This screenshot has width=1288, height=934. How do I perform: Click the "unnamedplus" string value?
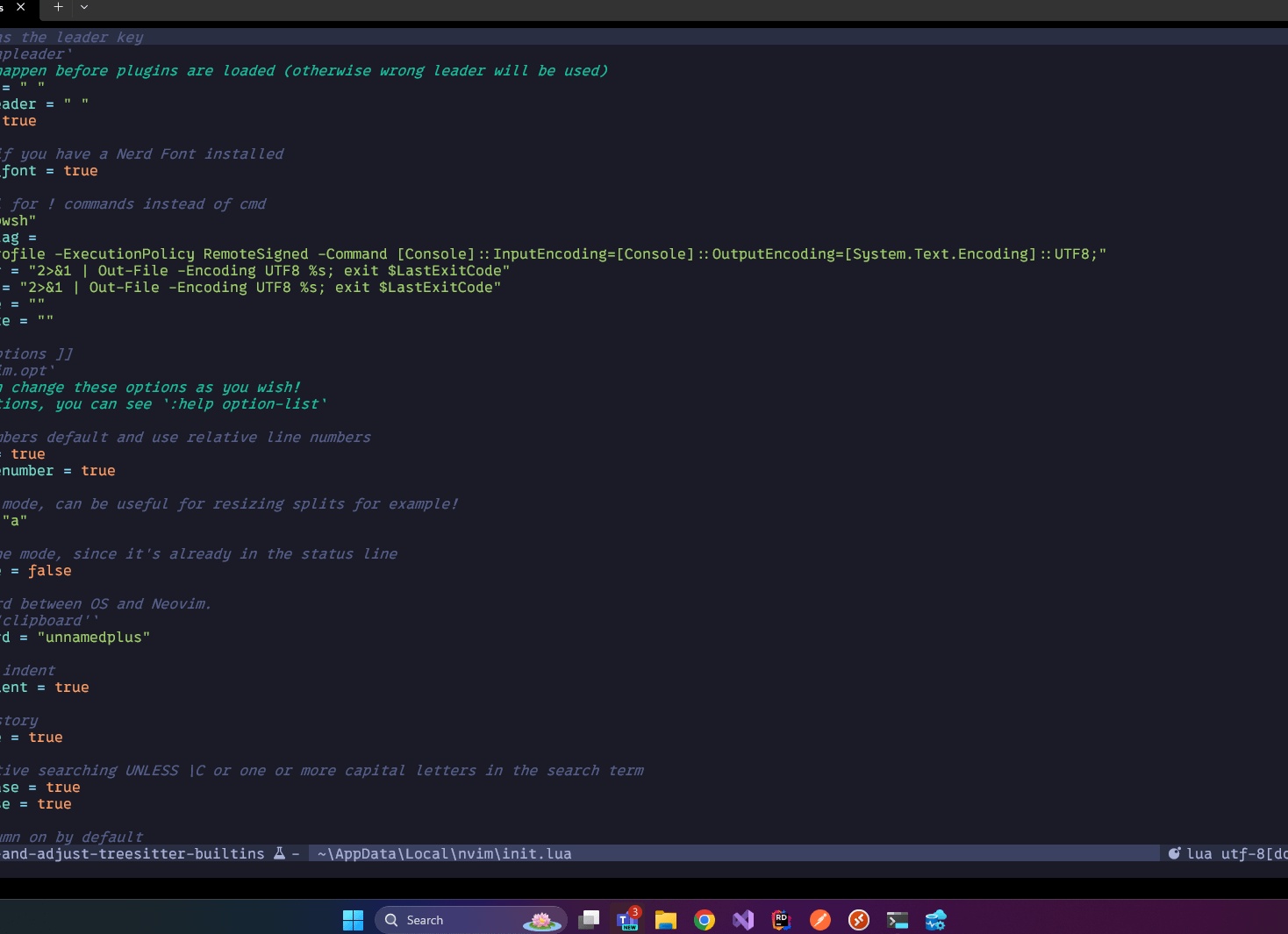tap(94, 638)
